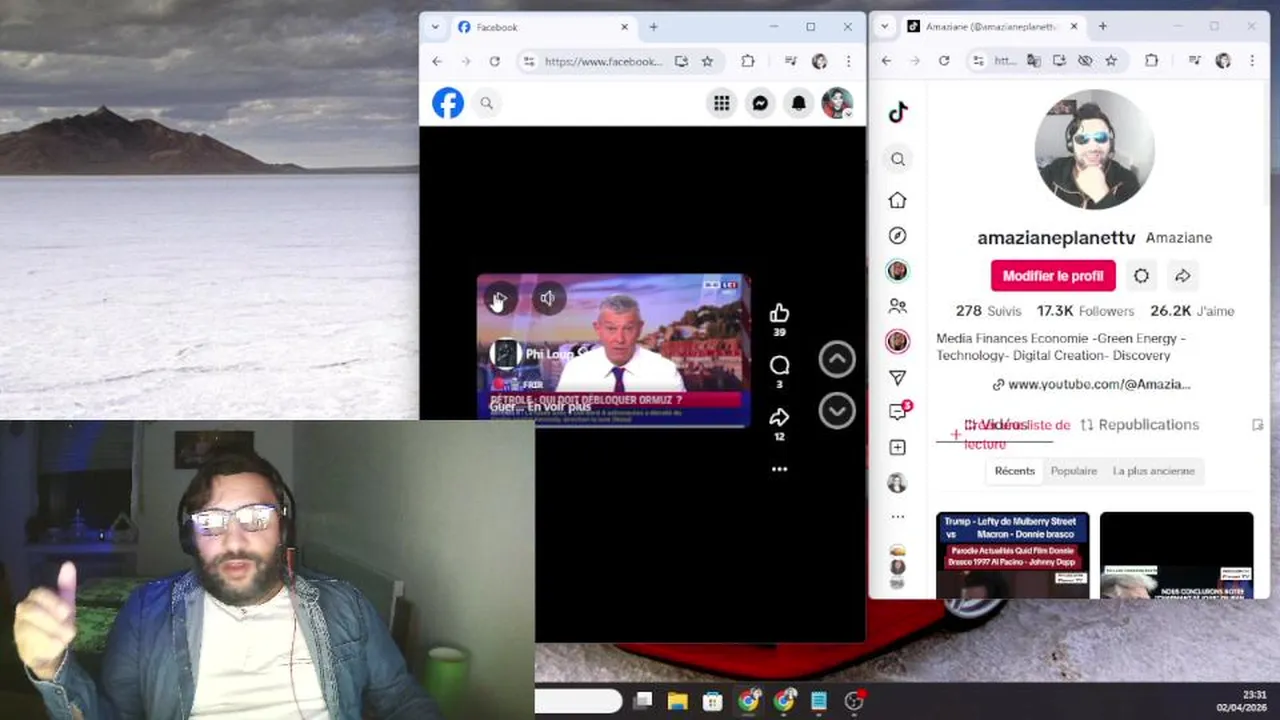Open Facebook notifications bell
1280x720 pixels.
pos(799,103)
